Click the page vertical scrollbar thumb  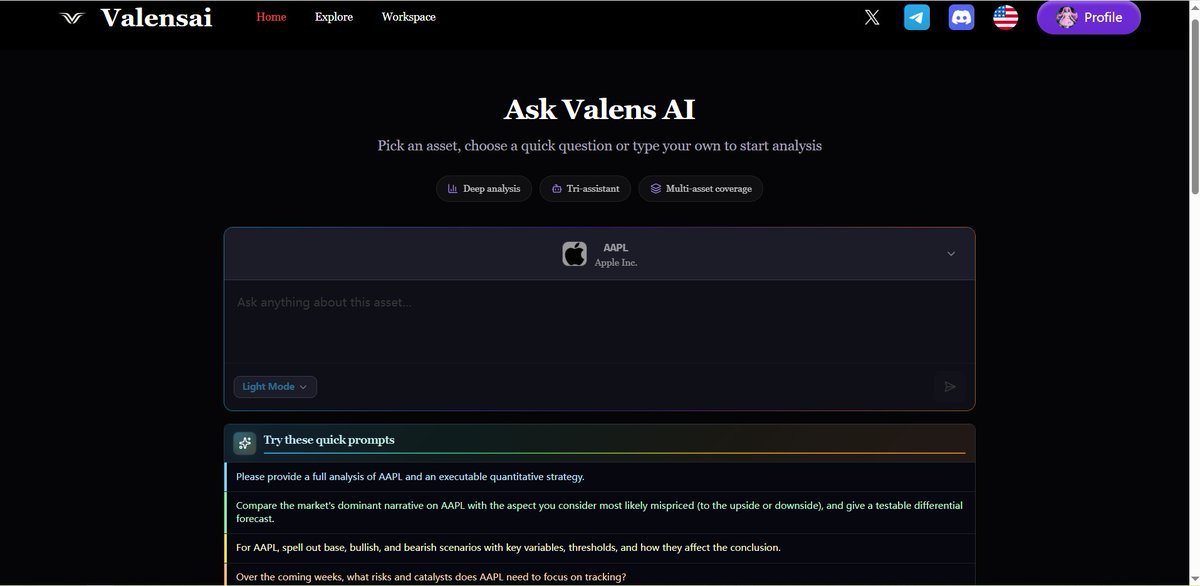click(x=1193, y=105)
